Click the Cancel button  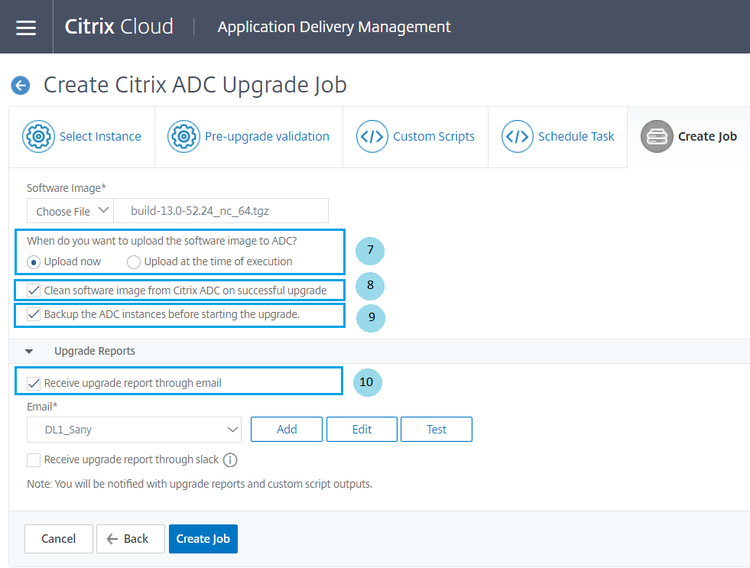[x=58, y=539]
